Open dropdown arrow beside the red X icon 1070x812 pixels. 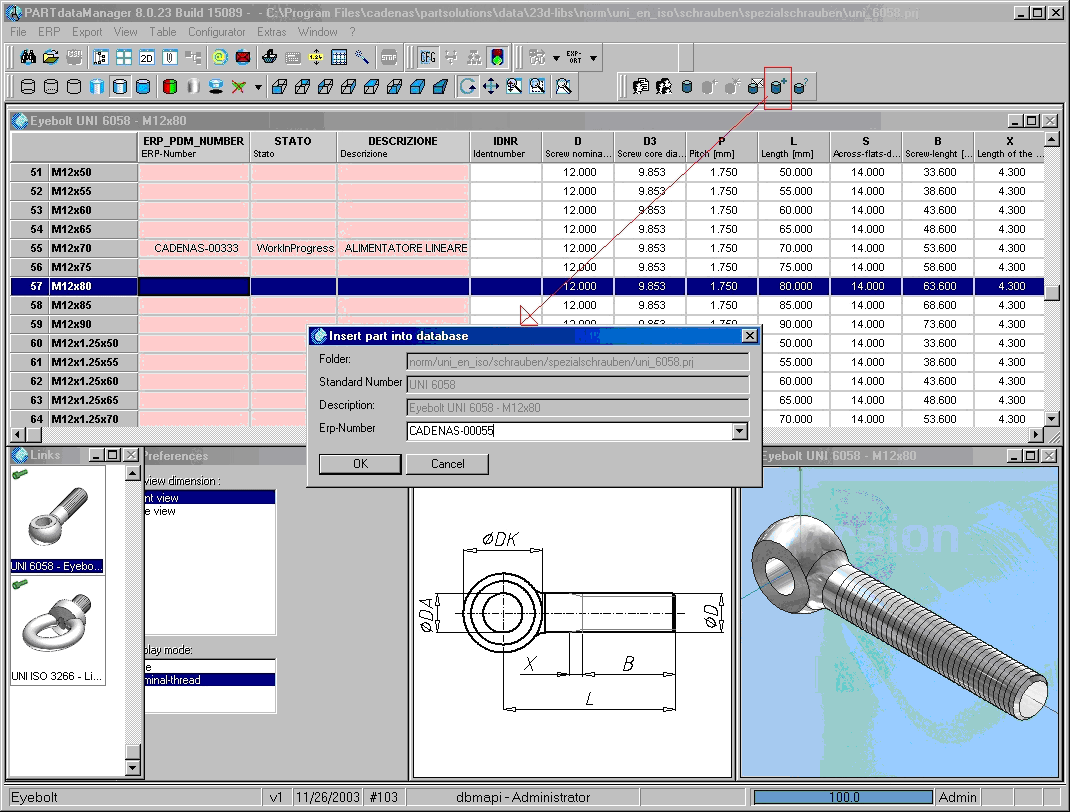coord(258,87)
